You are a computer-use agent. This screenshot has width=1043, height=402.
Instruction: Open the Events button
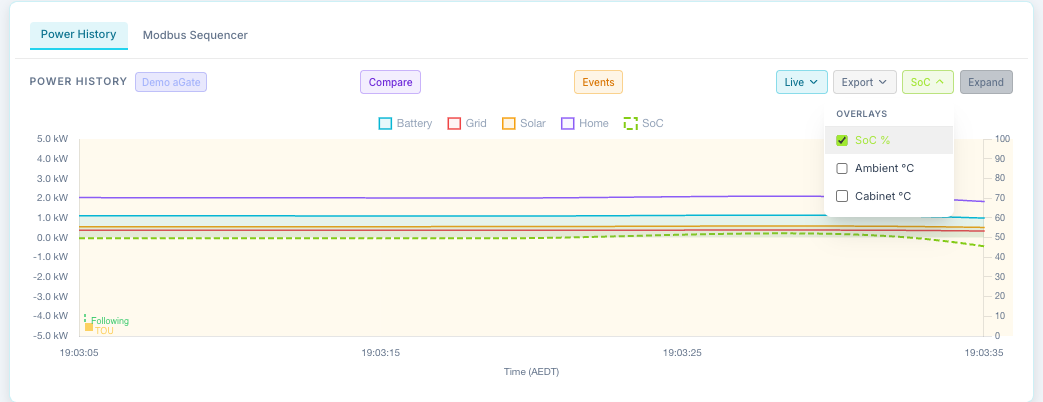point(598,82)
